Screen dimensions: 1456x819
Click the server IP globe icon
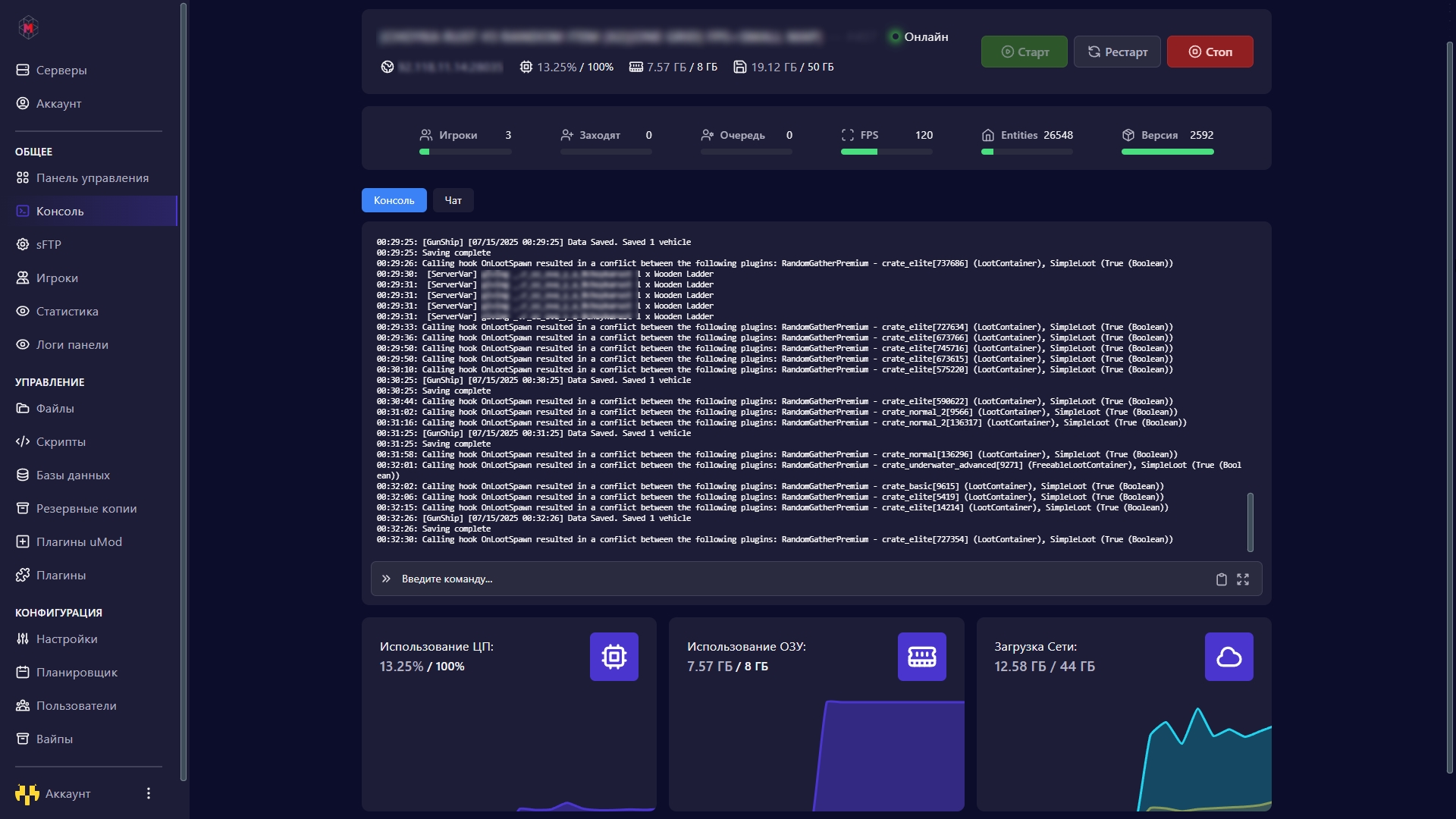tap(388, 67)
